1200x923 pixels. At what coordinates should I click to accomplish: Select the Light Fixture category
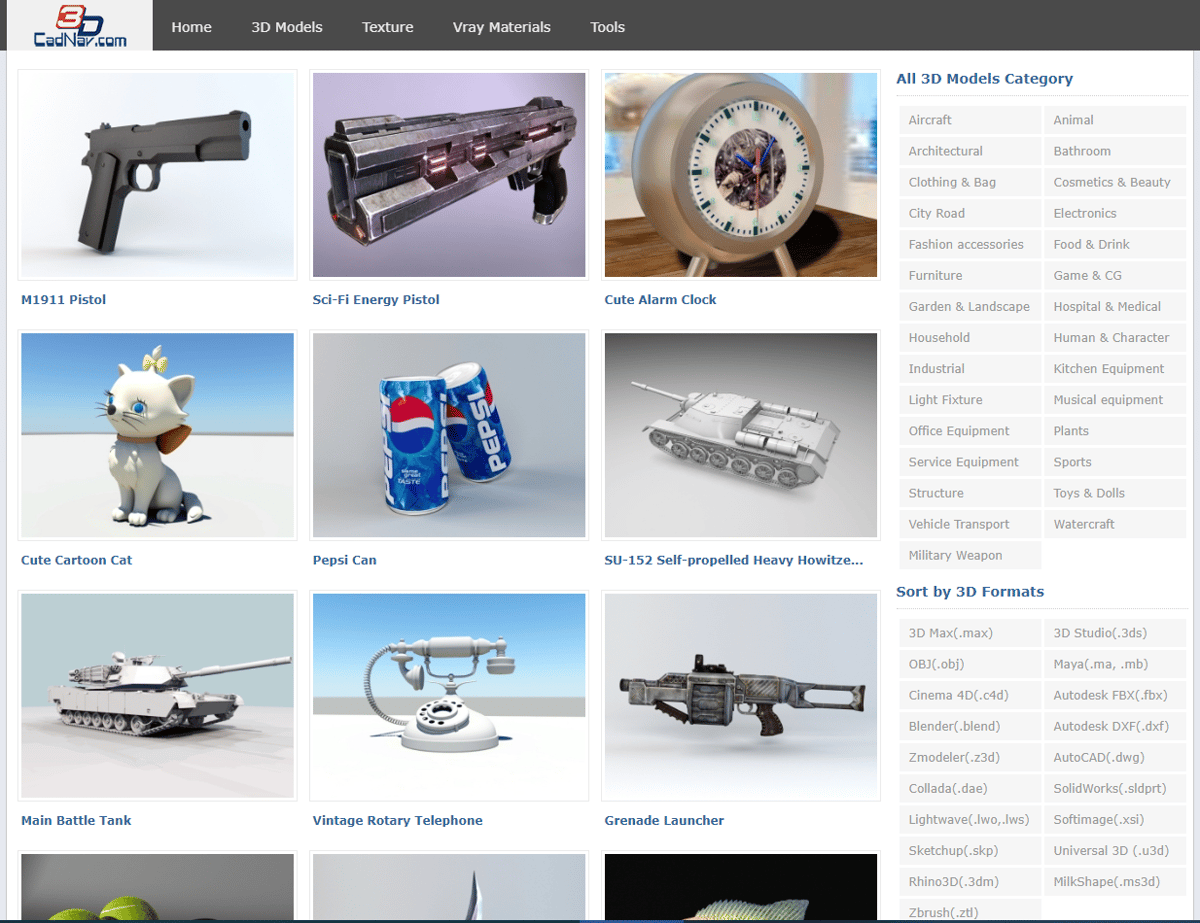click(970, 400)
